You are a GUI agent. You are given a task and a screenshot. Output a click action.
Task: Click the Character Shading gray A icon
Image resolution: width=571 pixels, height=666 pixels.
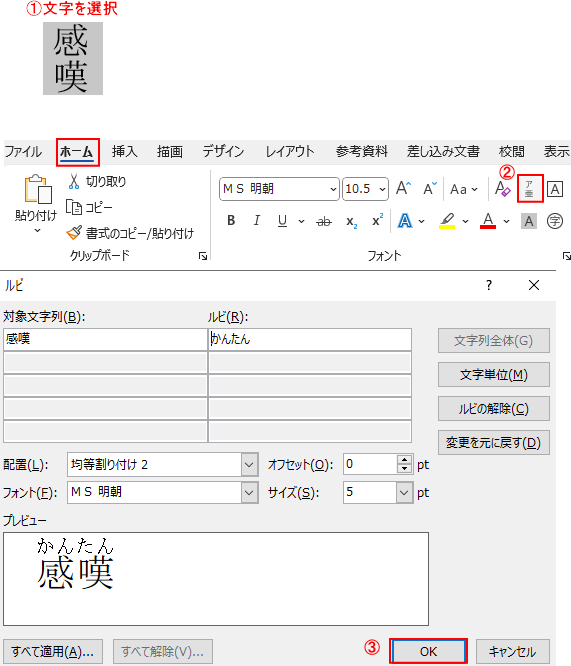529,221
